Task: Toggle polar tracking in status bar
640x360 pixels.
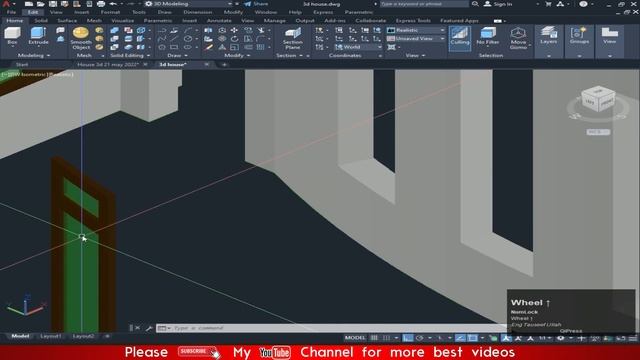Action: click(x=420, y=338)
